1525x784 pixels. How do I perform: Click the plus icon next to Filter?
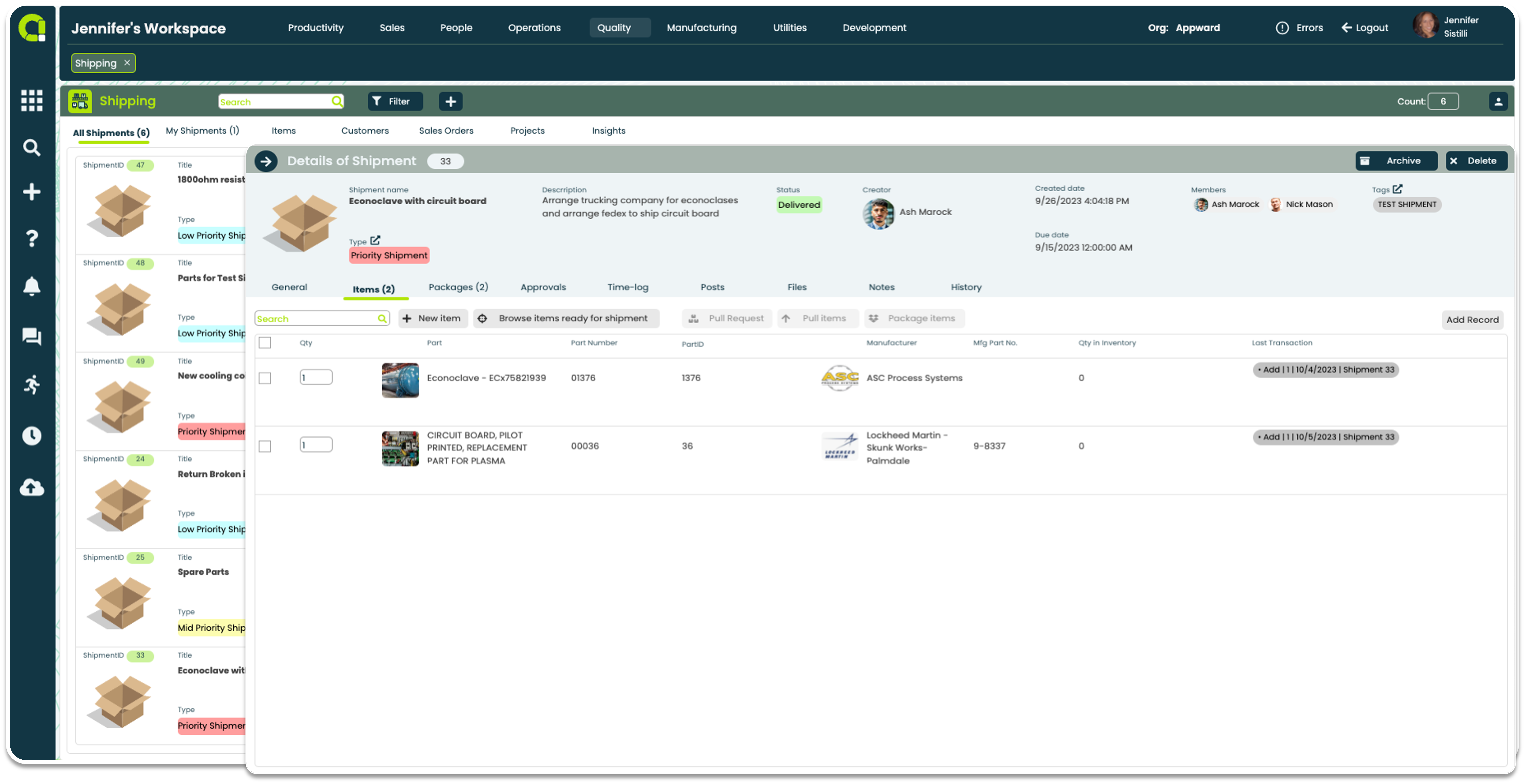pos(450,101)
